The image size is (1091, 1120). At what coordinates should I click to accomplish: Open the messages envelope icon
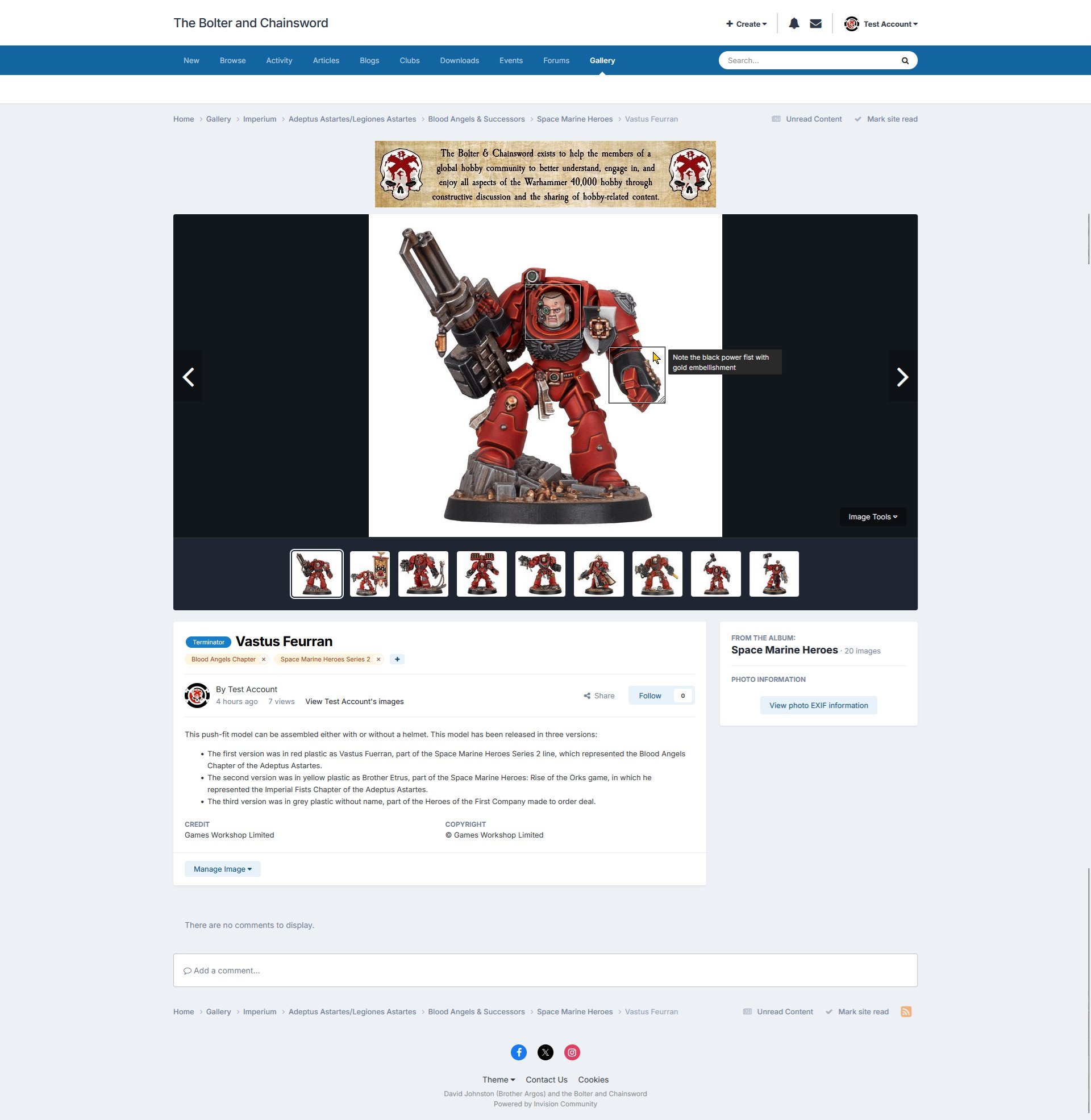pos(815,23)
